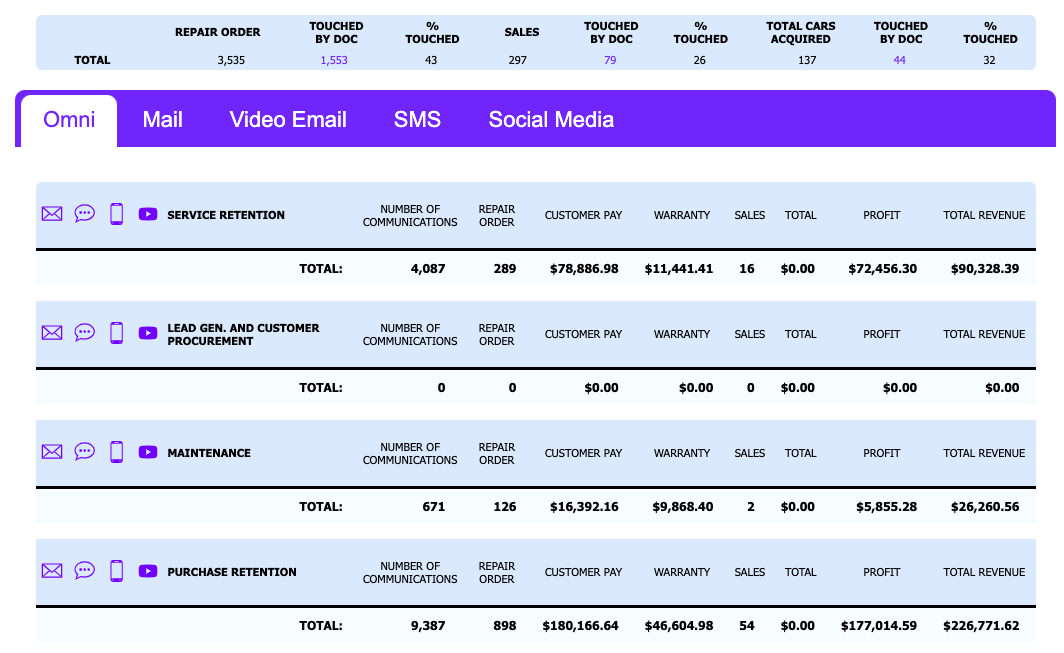
Task: Click the video icon in Service Retention row
Action: click(x=148, y=214)
